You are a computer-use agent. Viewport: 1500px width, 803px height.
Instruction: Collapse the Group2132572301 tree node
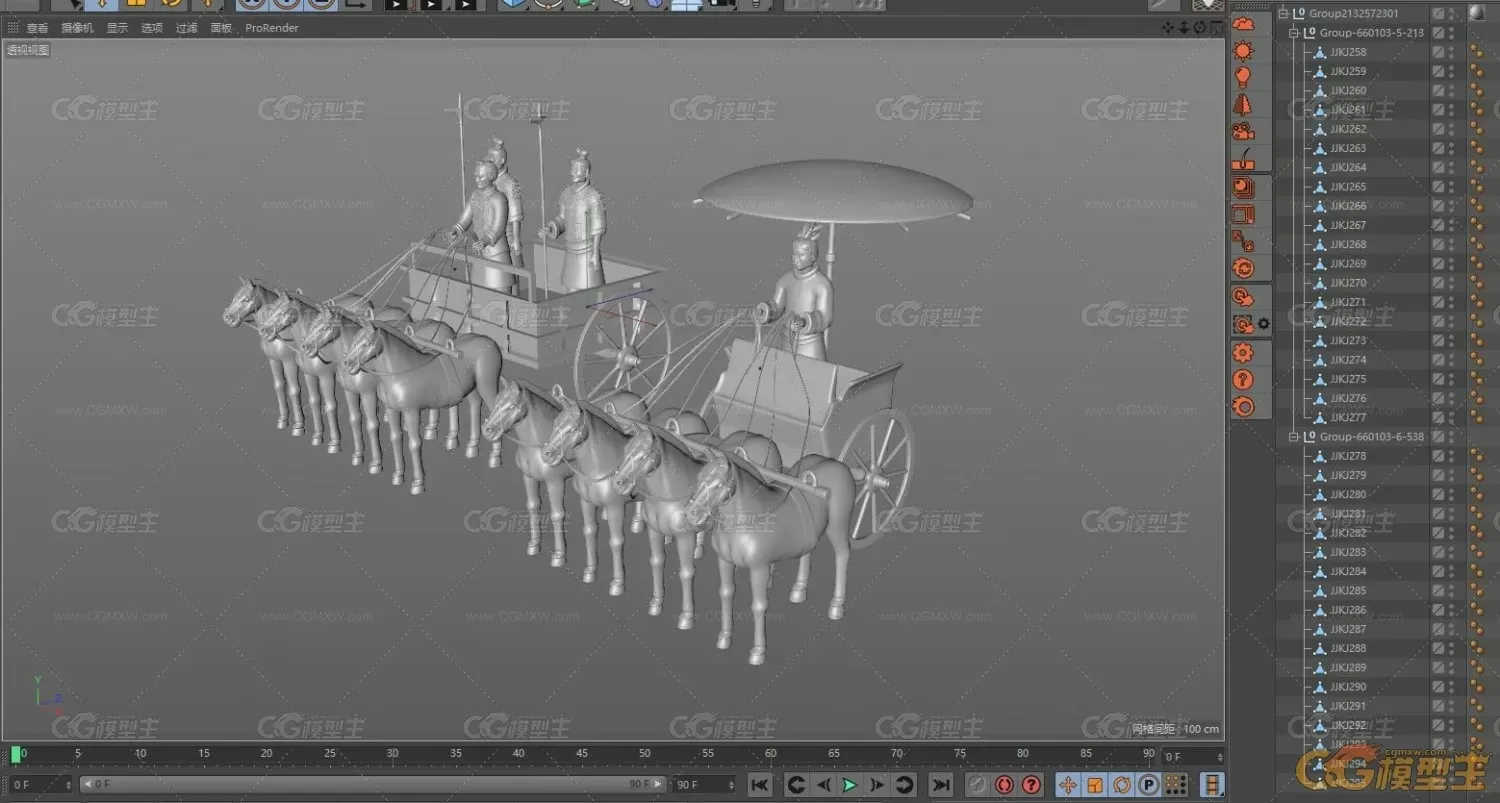(x=1285, y=13)
